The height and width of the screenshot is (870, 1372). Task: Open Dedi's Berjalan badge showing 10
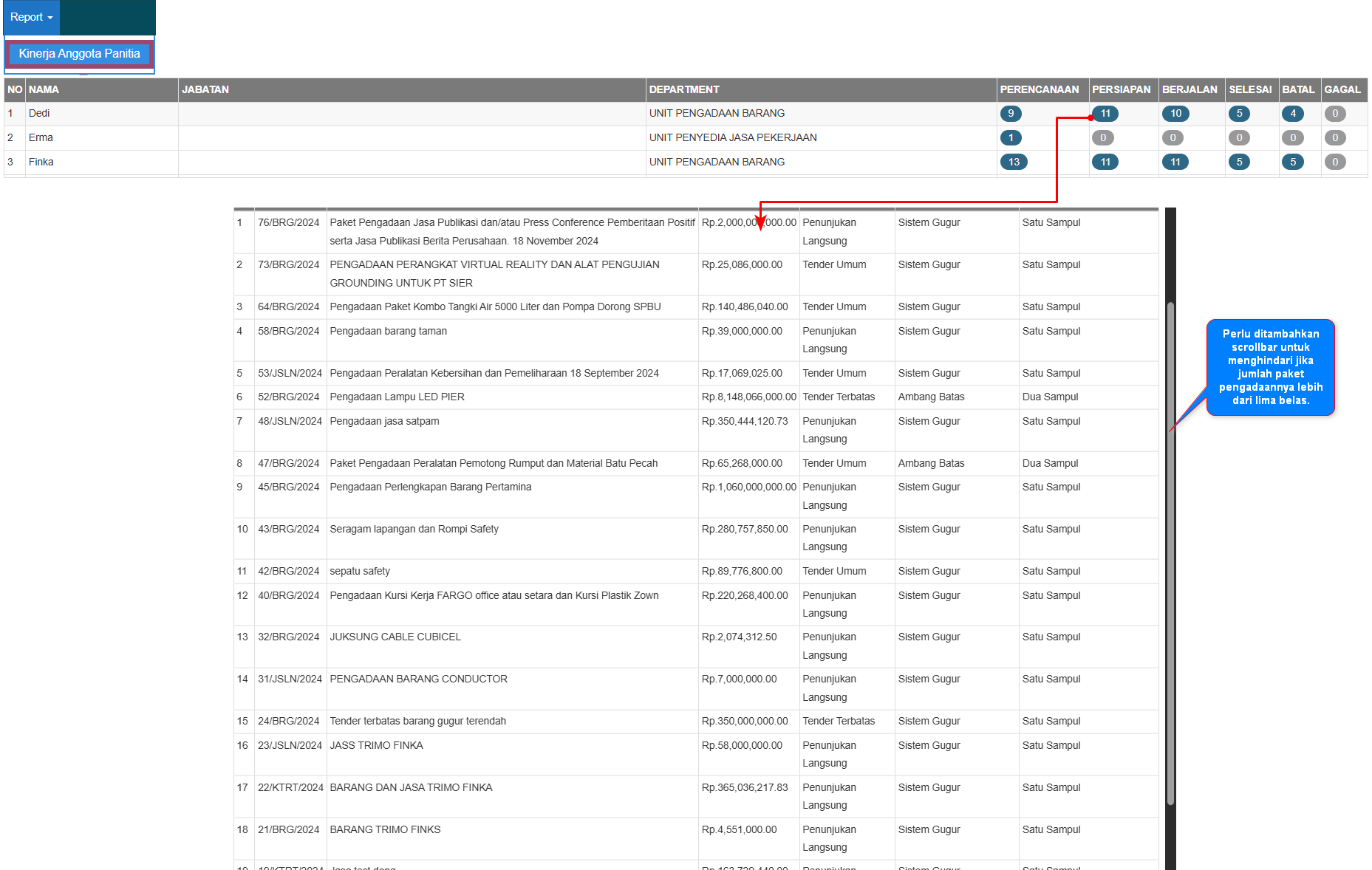(1175, 114)
